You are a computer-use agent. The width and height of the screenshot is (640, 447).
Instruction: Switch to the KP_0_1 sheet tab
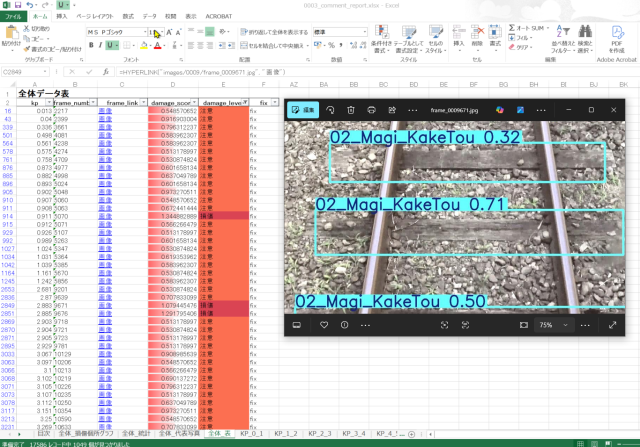250,434
